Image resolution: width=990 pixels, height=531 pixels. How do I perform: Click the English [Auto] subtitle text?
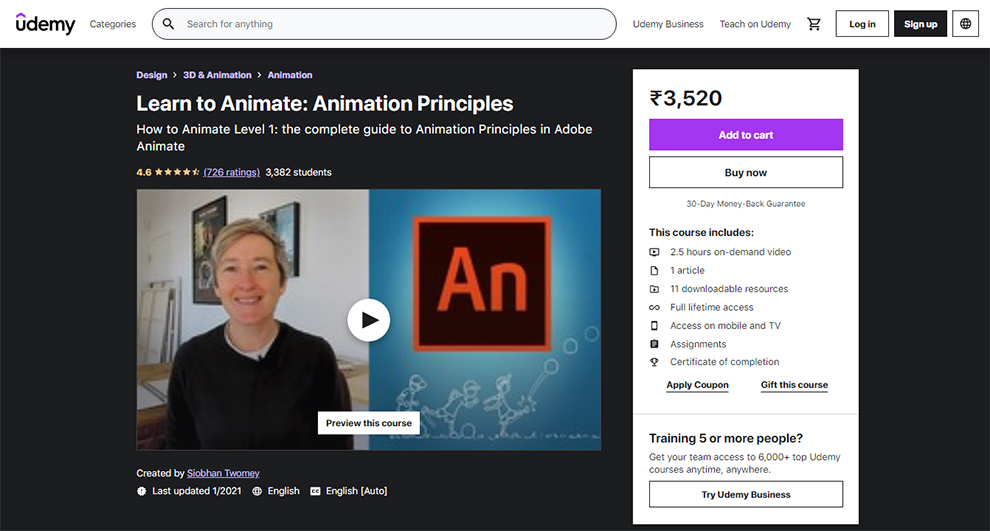(x=356, y=491)
